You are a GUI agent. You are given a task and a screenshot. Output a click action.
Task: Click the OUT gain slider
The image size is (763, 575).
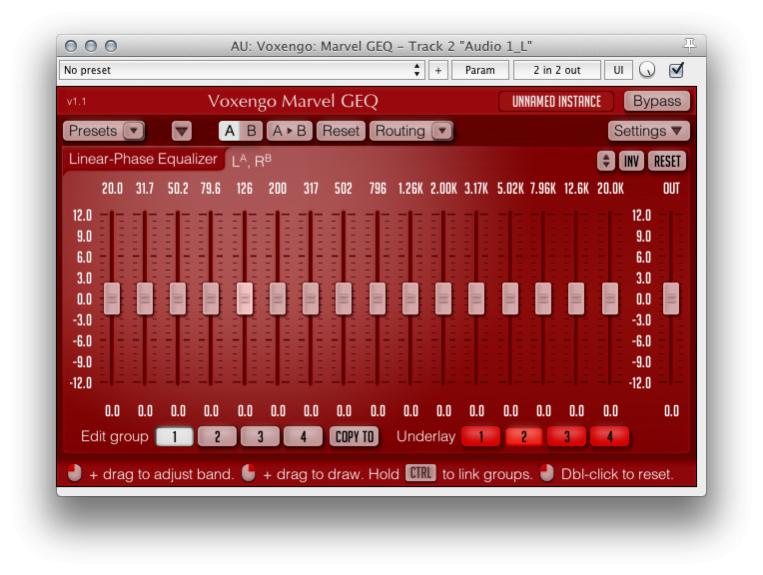coord(671,298)
